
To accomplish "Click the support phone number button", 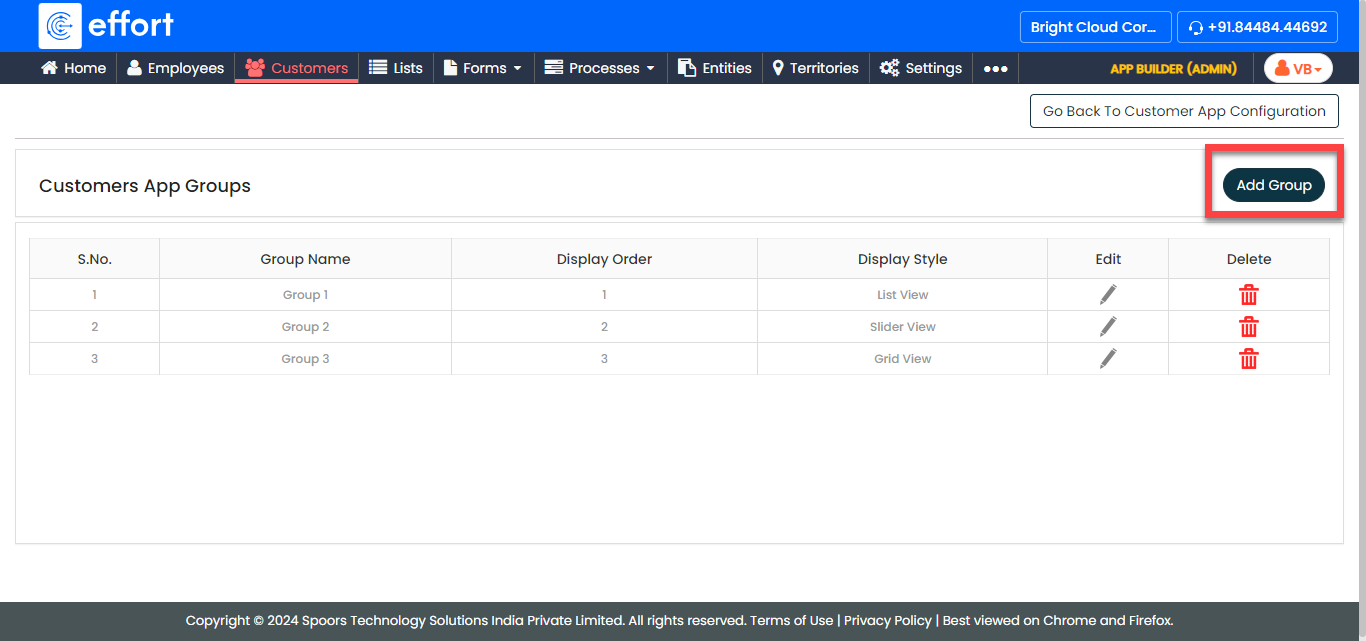I will (1257, 27).
